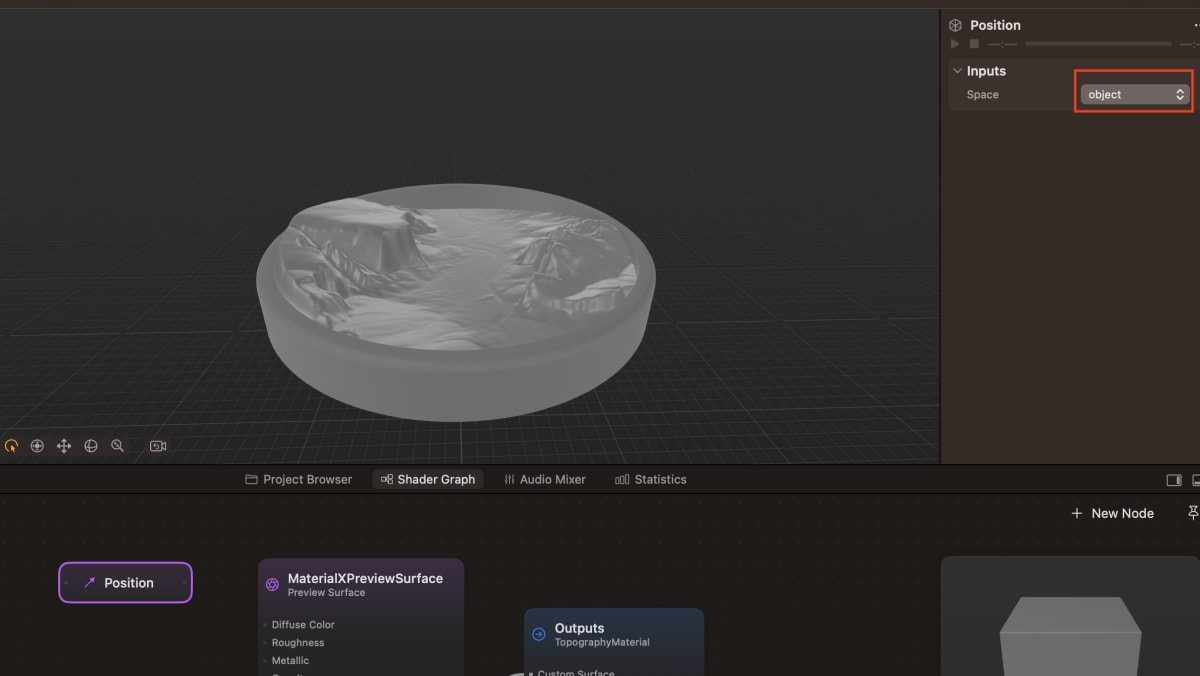Collapse the Inputs section
This screenshot has width=1200, height=676.
(957, 71)
